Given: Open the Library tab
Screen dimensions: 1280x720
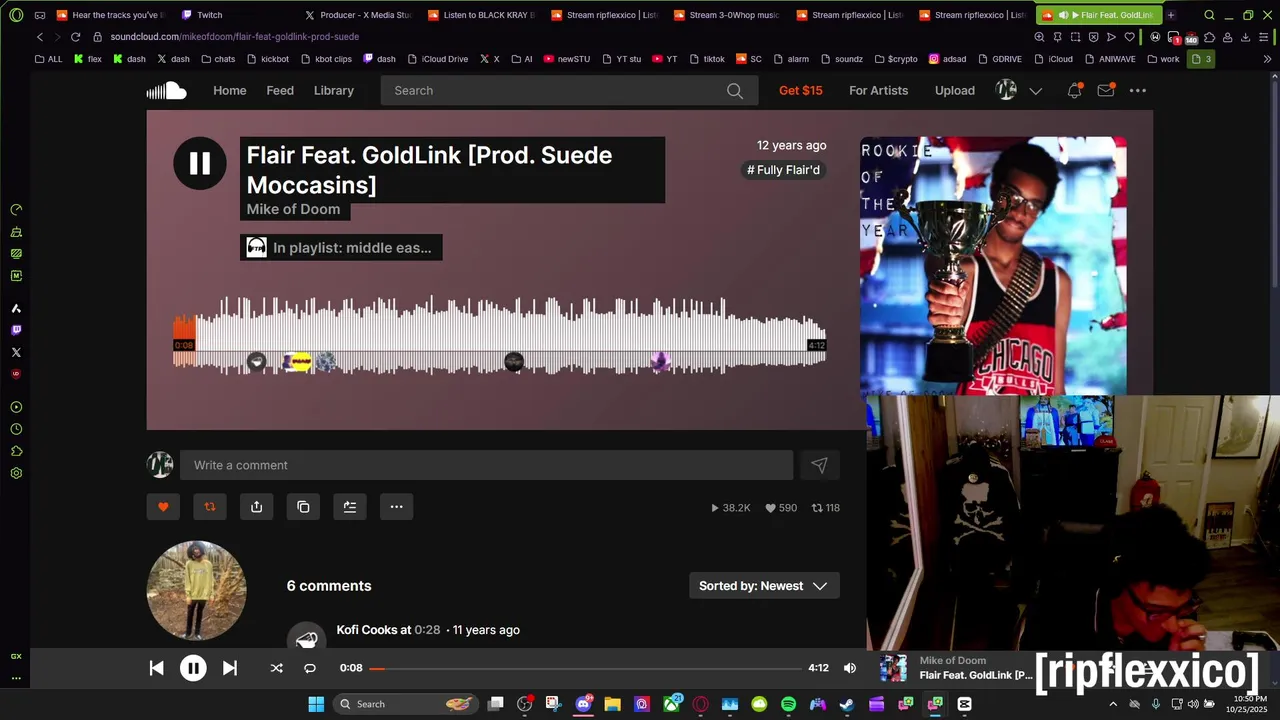Looking at the screenshot, I should pyautogui.click(x=334, y=90).
